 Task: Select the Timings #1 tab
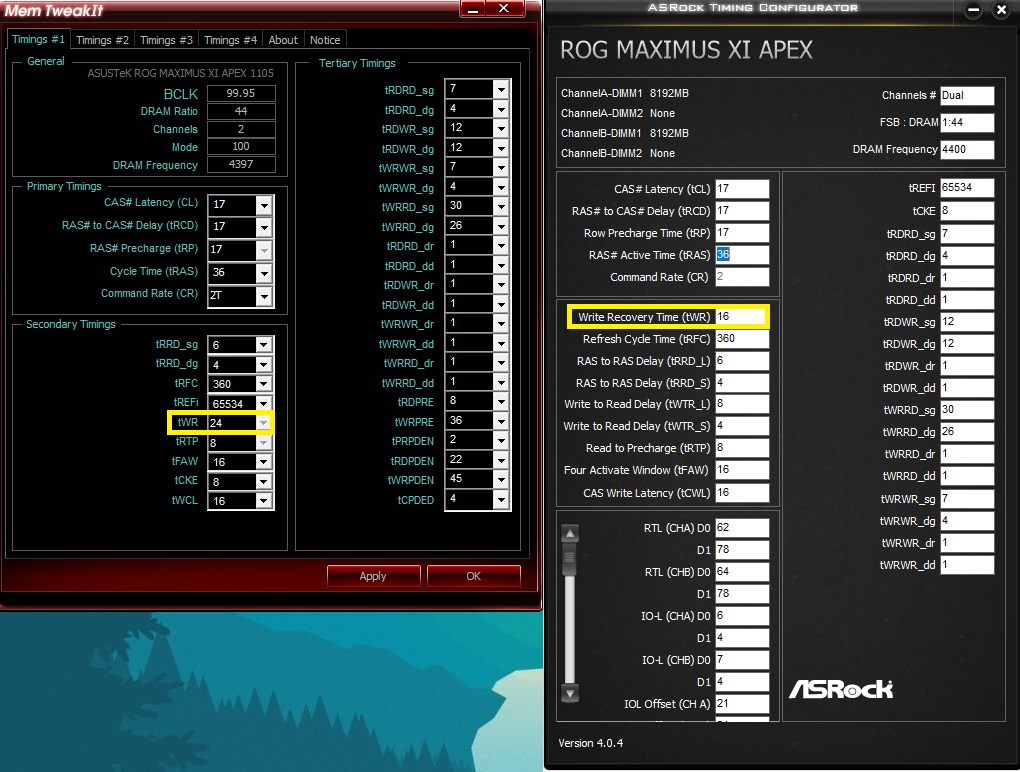38,39
